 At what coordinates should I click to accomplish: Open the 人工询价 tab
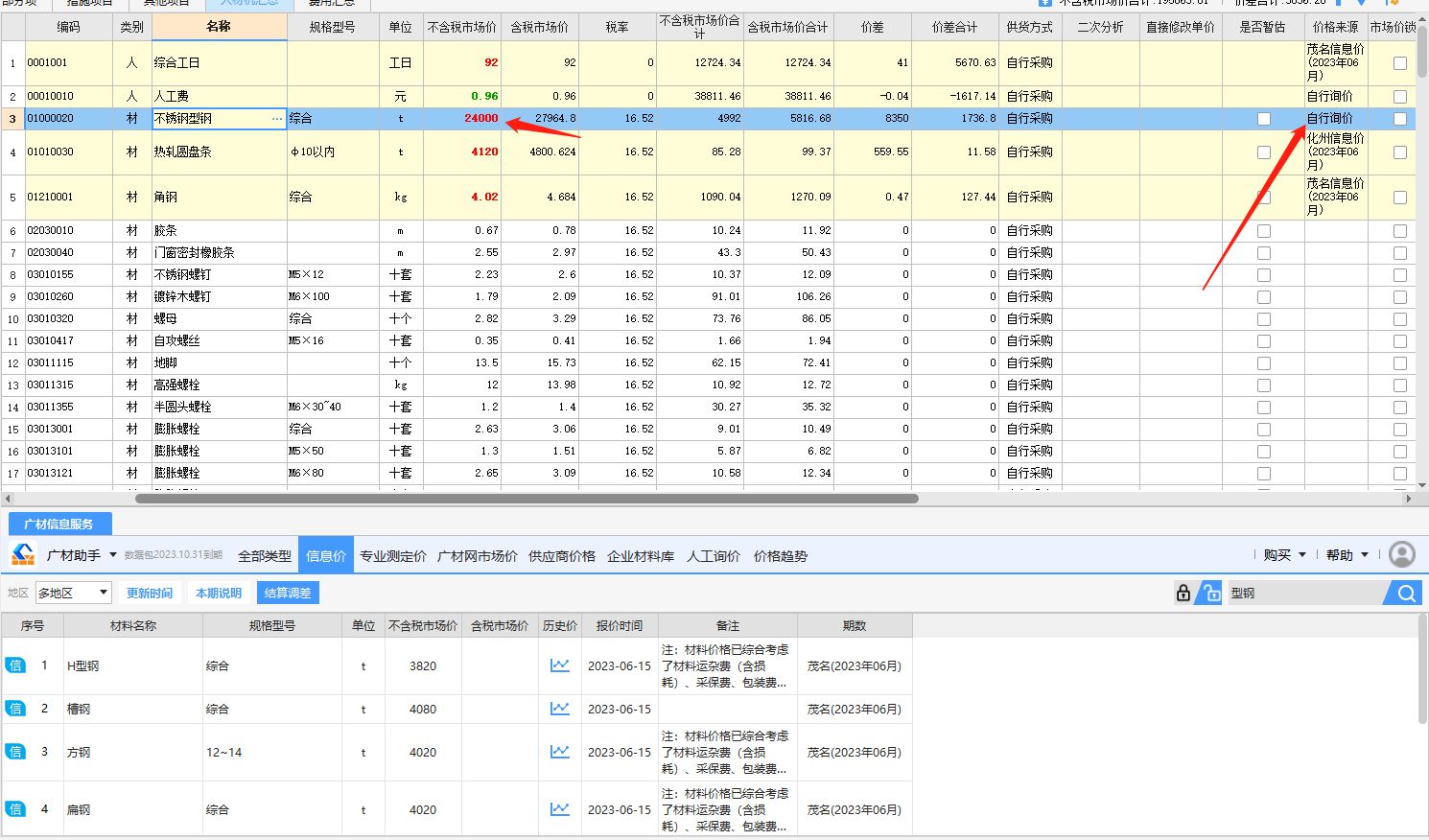coord(714,556)
